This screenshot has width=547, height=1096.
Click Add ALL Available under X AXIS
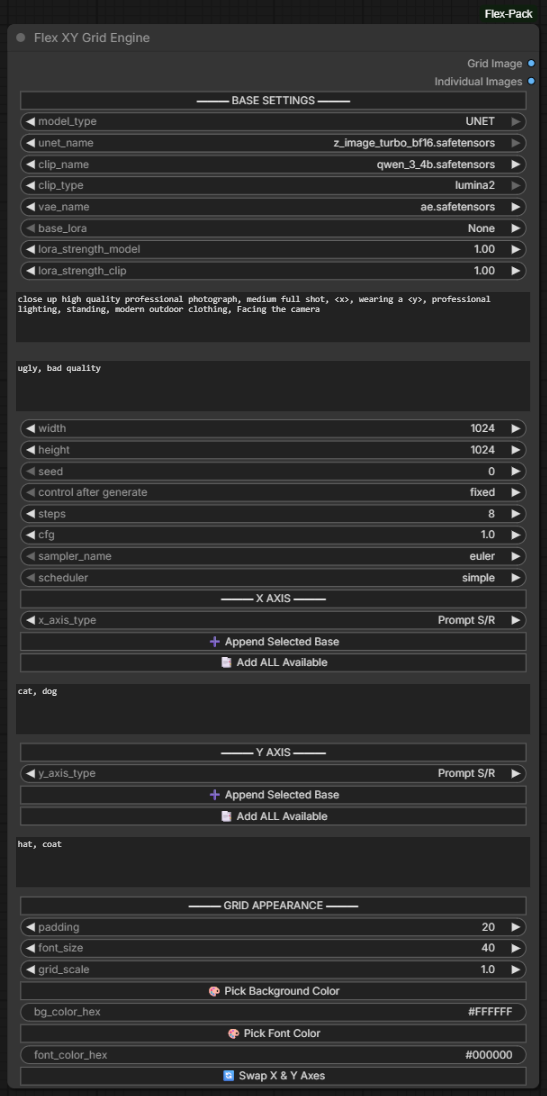pyautogui.click(x=273, y=663)
